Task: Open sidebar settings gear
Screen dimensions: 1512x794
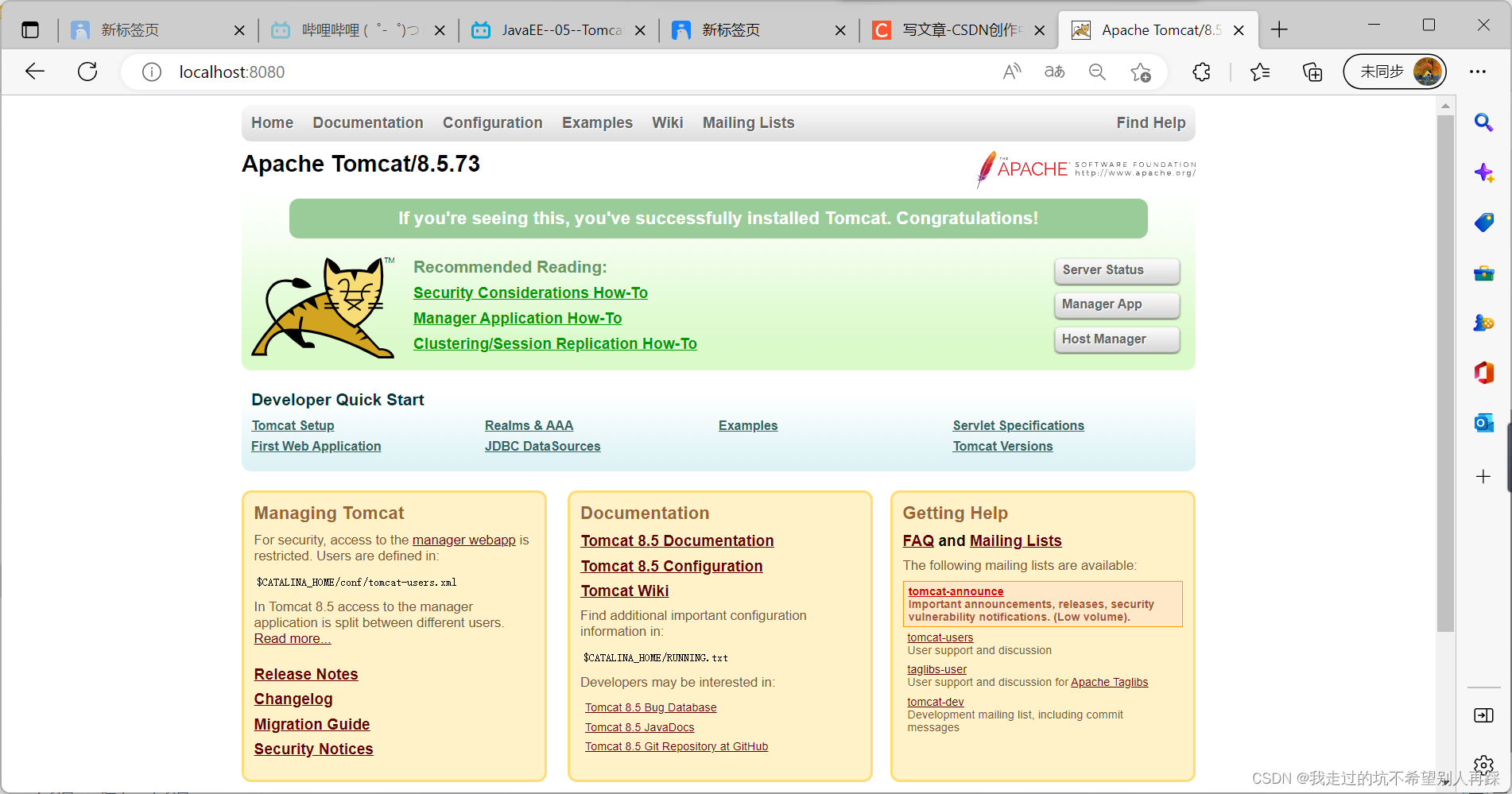Action: pos(1483,765)
